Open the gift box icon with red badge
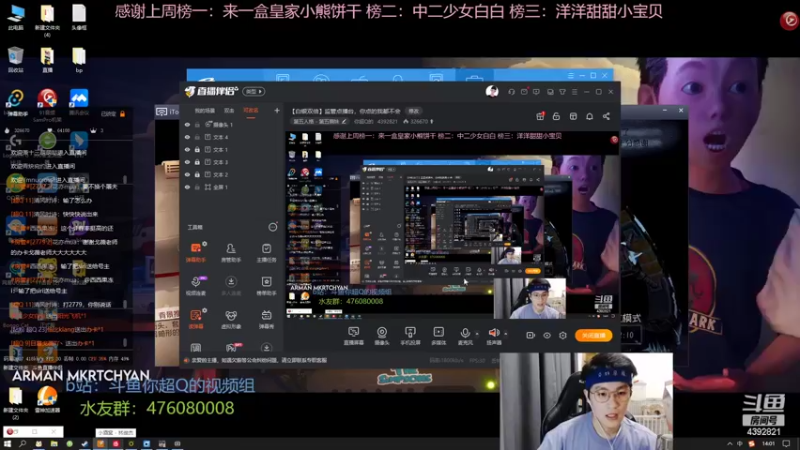The image size is (800, 450). (540, 116)
